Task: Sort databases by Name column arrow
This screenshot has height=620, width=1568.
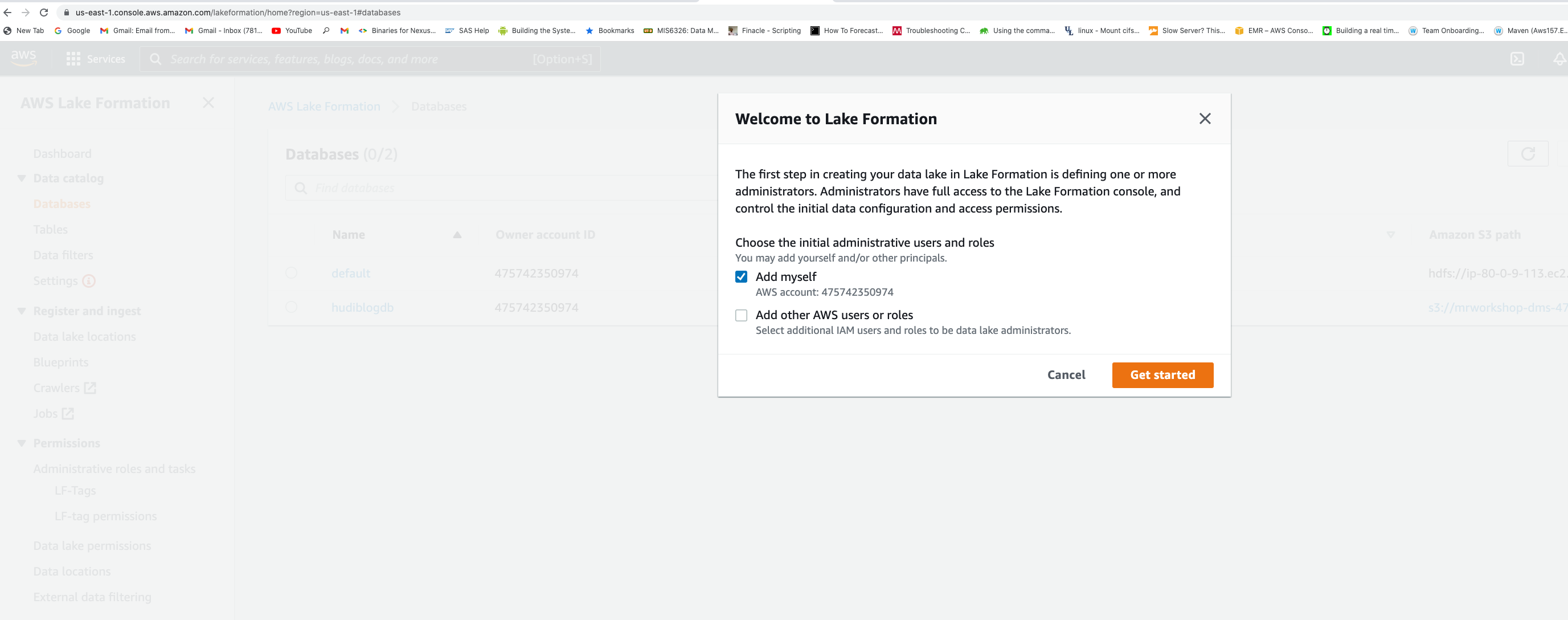Action: (x=457, y=234)
